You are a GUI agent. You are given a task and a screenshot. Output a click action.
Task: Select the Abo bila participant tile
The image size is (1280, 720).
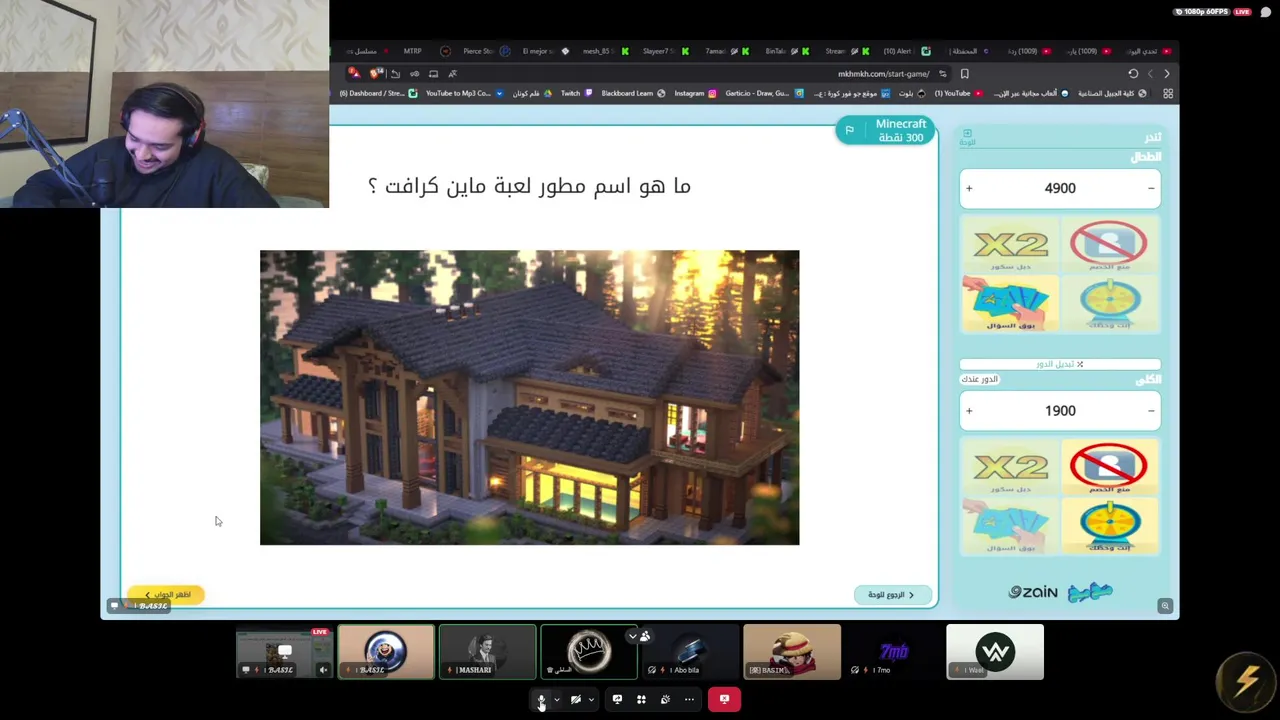click(691, 652)
